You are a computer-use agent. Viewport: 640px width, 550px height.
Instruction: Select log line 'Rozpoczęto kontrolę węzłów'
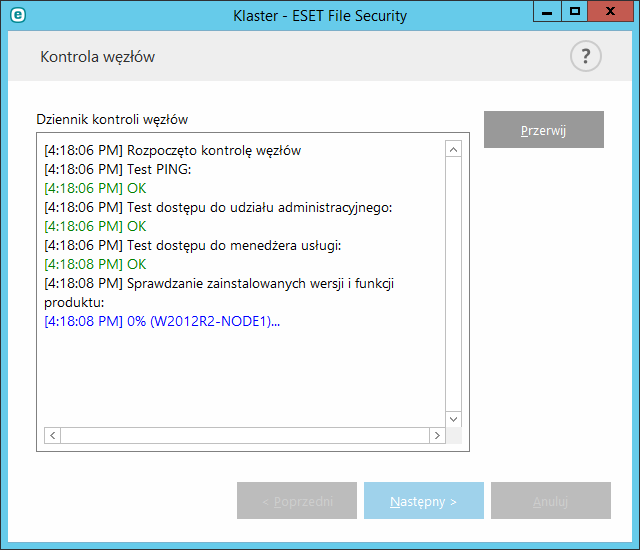[x=173, y=151]
